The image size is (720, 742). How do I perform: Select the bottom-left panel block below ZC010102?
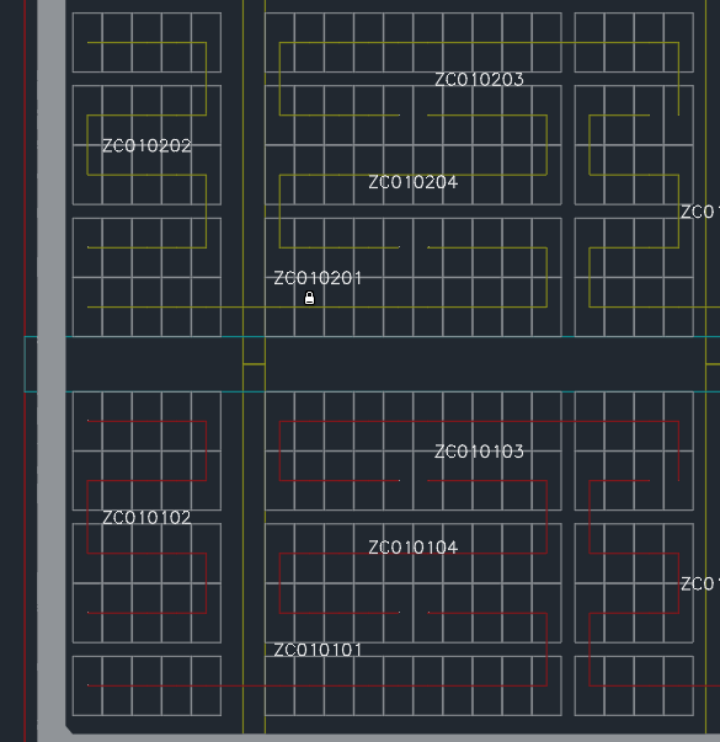click(147, 686)
